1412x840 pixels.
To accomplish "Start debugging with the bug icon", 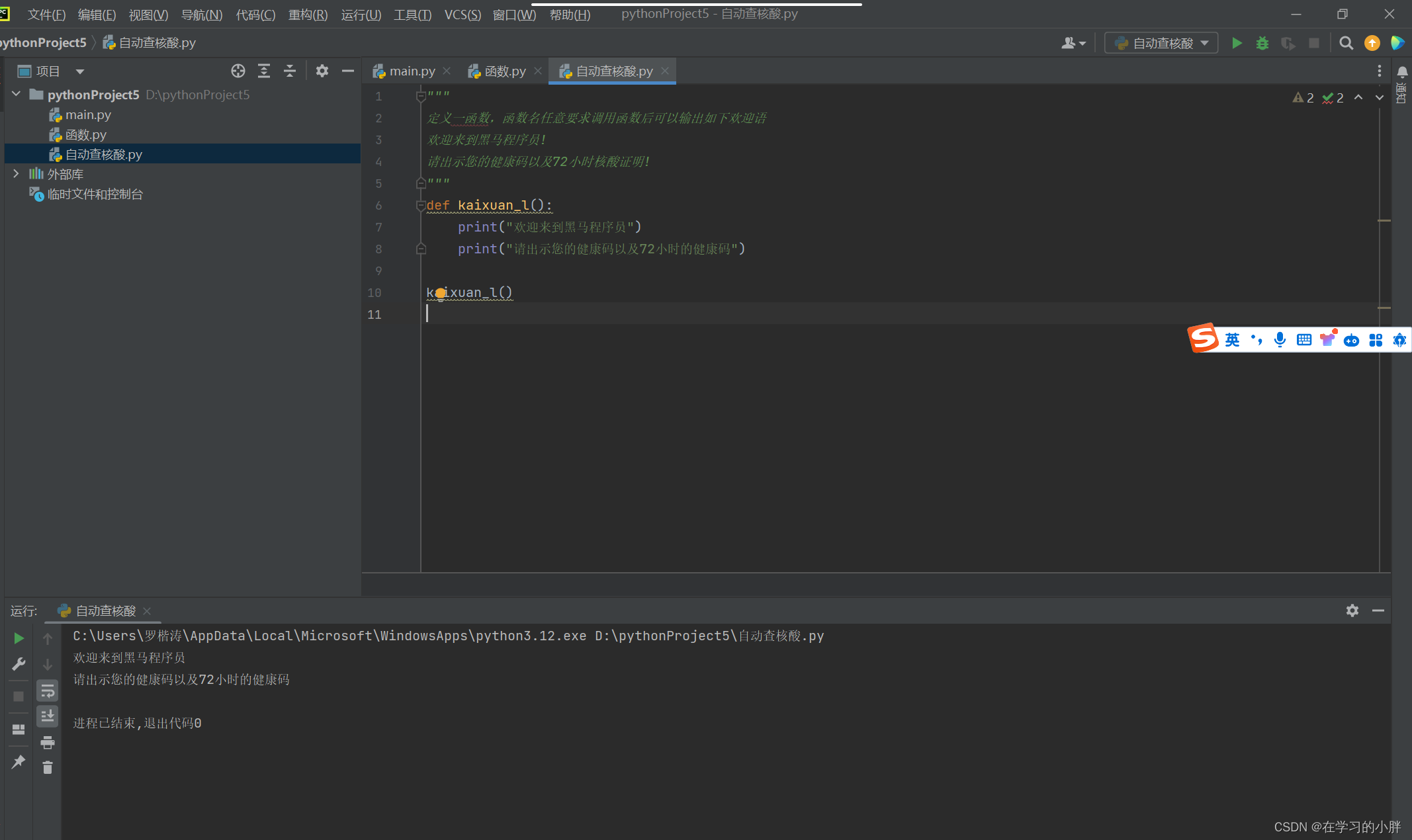I will click(x=1262, y=43).
